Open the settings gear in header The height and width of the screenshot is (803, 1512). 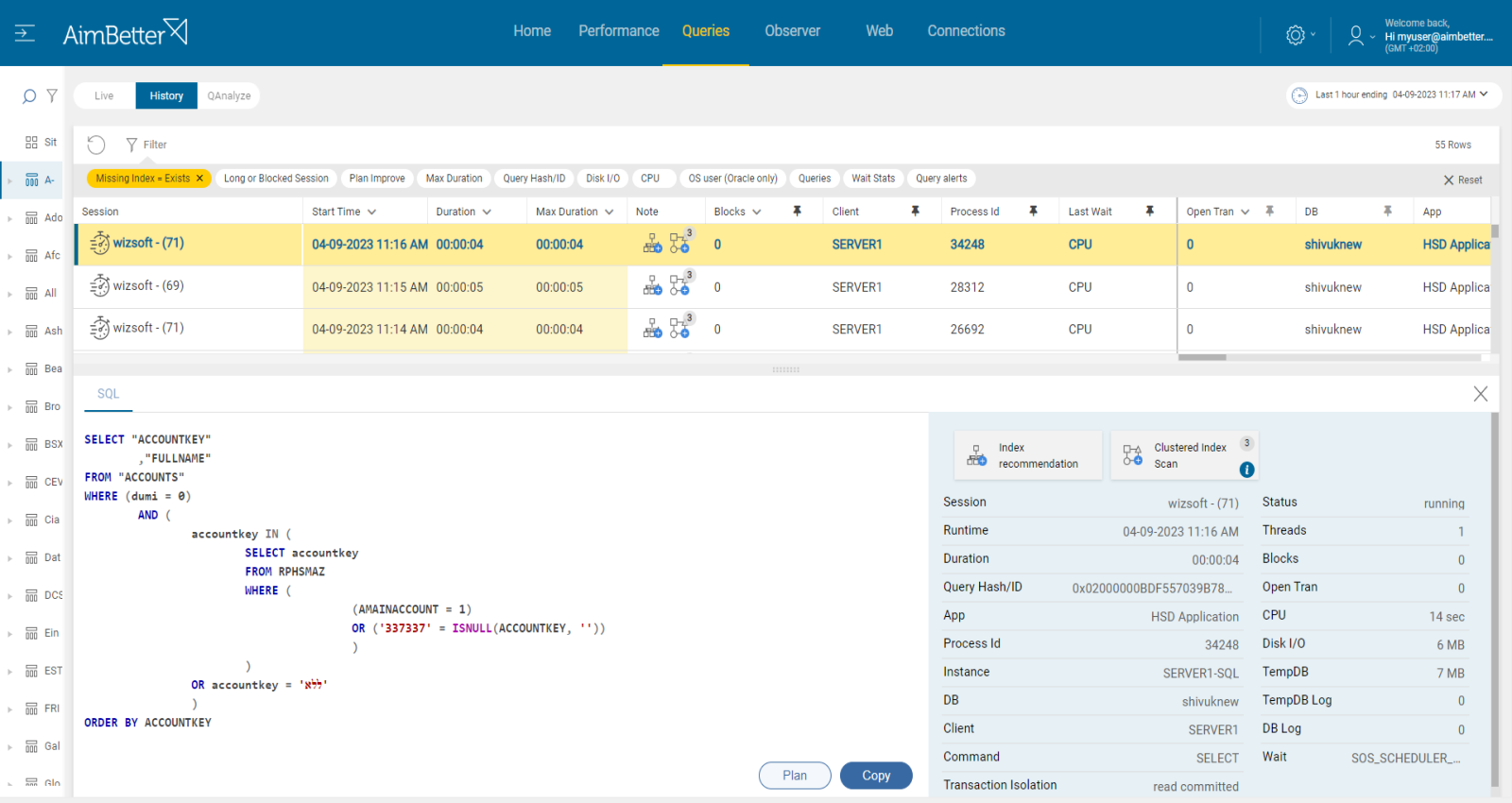[1296, 35]
